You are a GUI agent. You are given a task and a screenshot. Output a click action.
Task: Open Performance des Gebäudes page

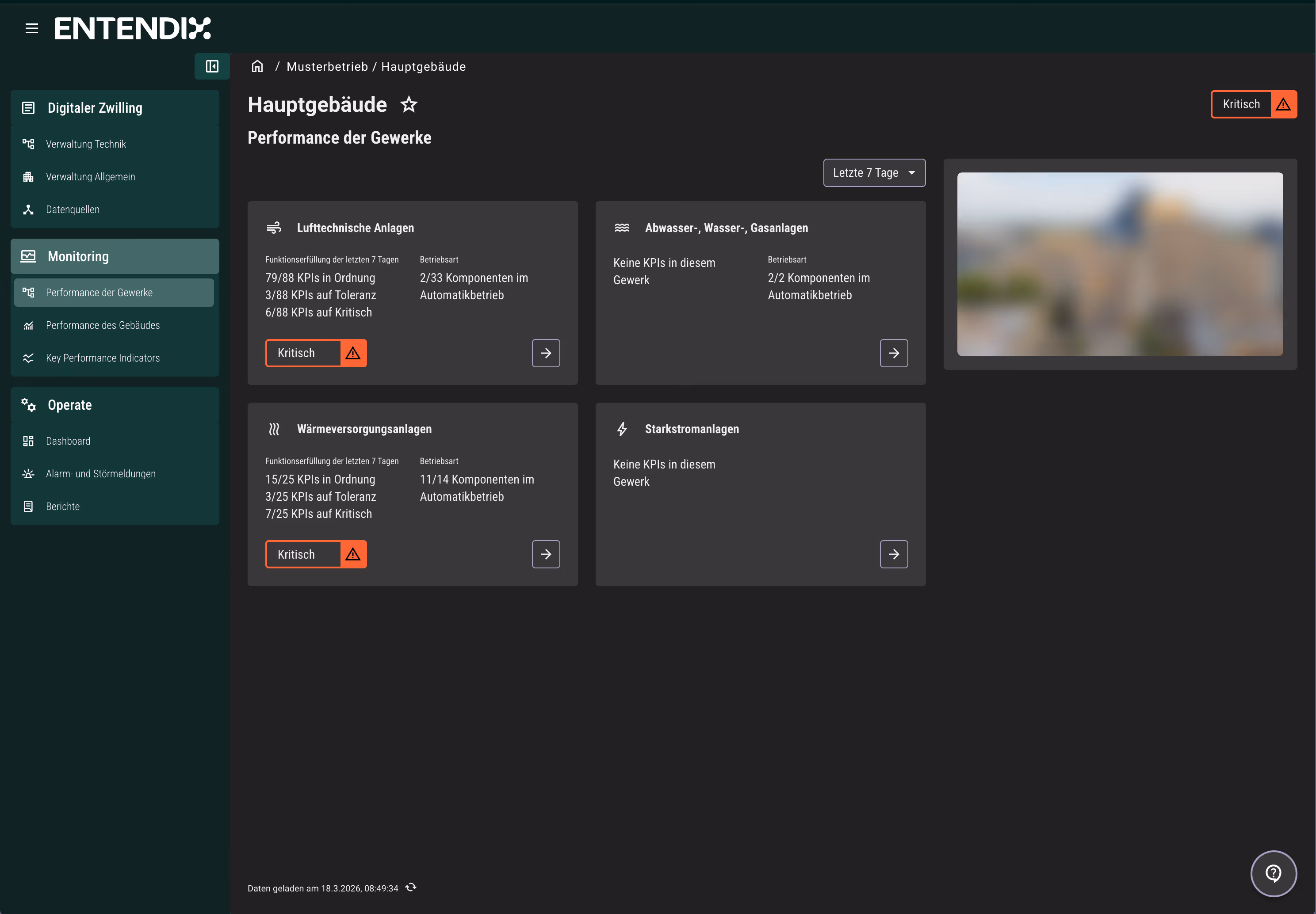point(103,325)
